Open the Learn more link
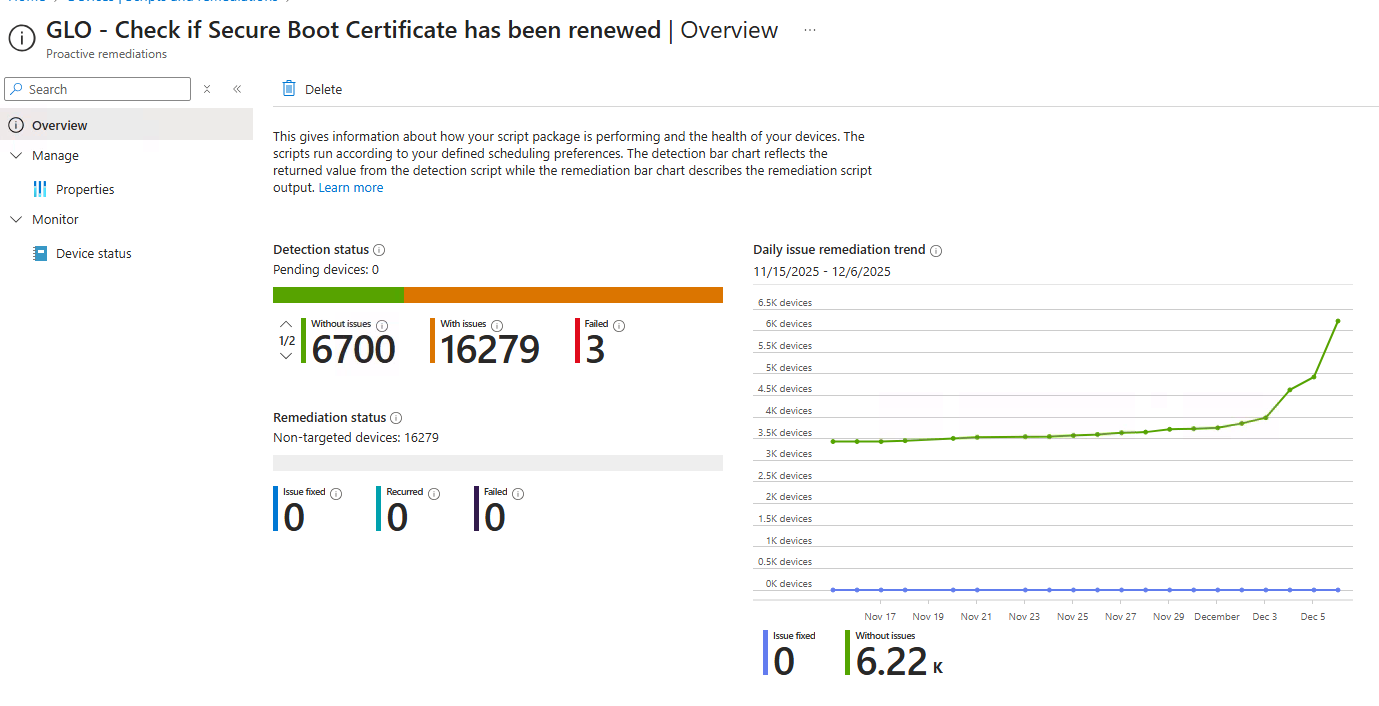Image resolution: width=1379 pixels, height=706 pixels. (x=350, y=187)
